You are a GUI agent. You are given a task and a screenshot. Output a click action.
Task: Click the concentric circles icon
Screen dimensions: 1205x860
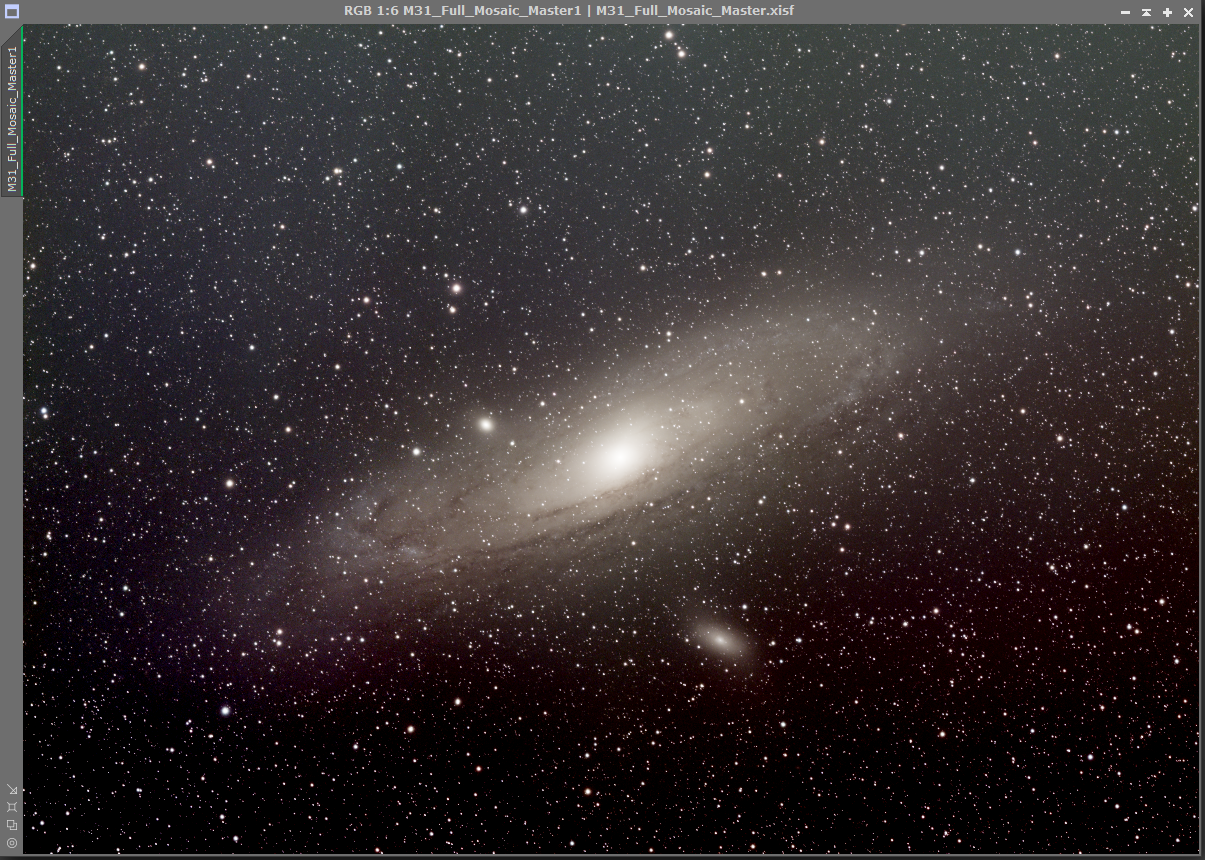pyautogui.click(x=12, y=843)
